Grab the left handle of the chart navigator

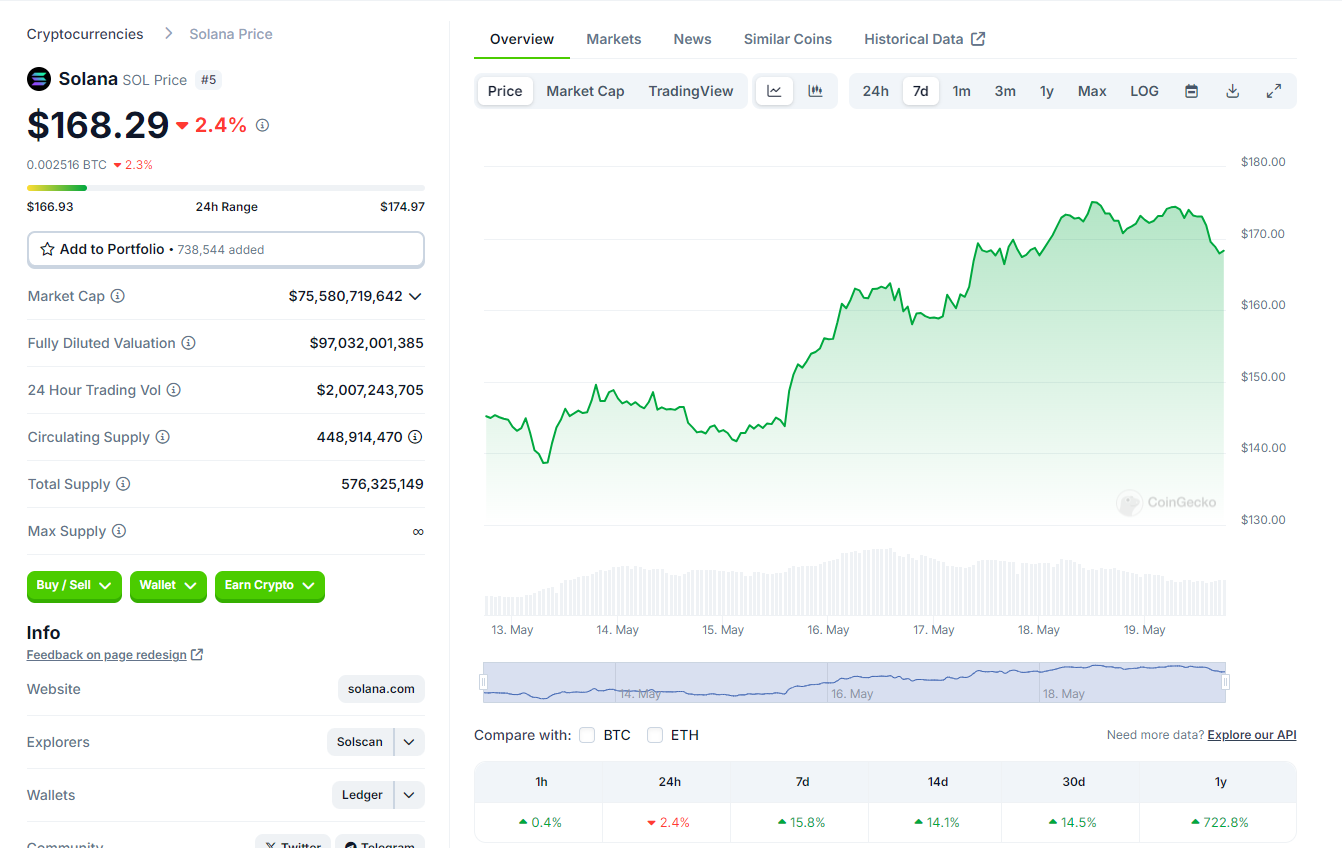pos(483,682)
